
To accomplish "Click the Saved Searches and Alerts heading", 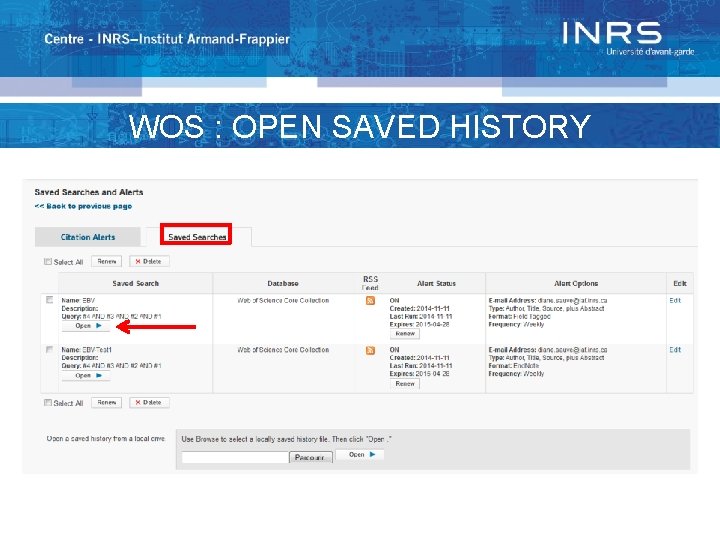I will tap(89, 192).
